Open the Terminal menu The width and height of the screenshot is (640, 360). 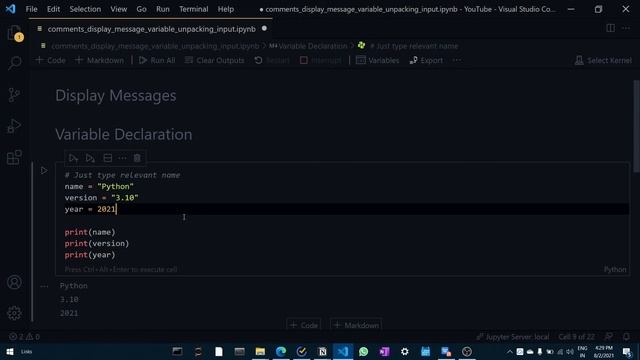coord(193,9)
